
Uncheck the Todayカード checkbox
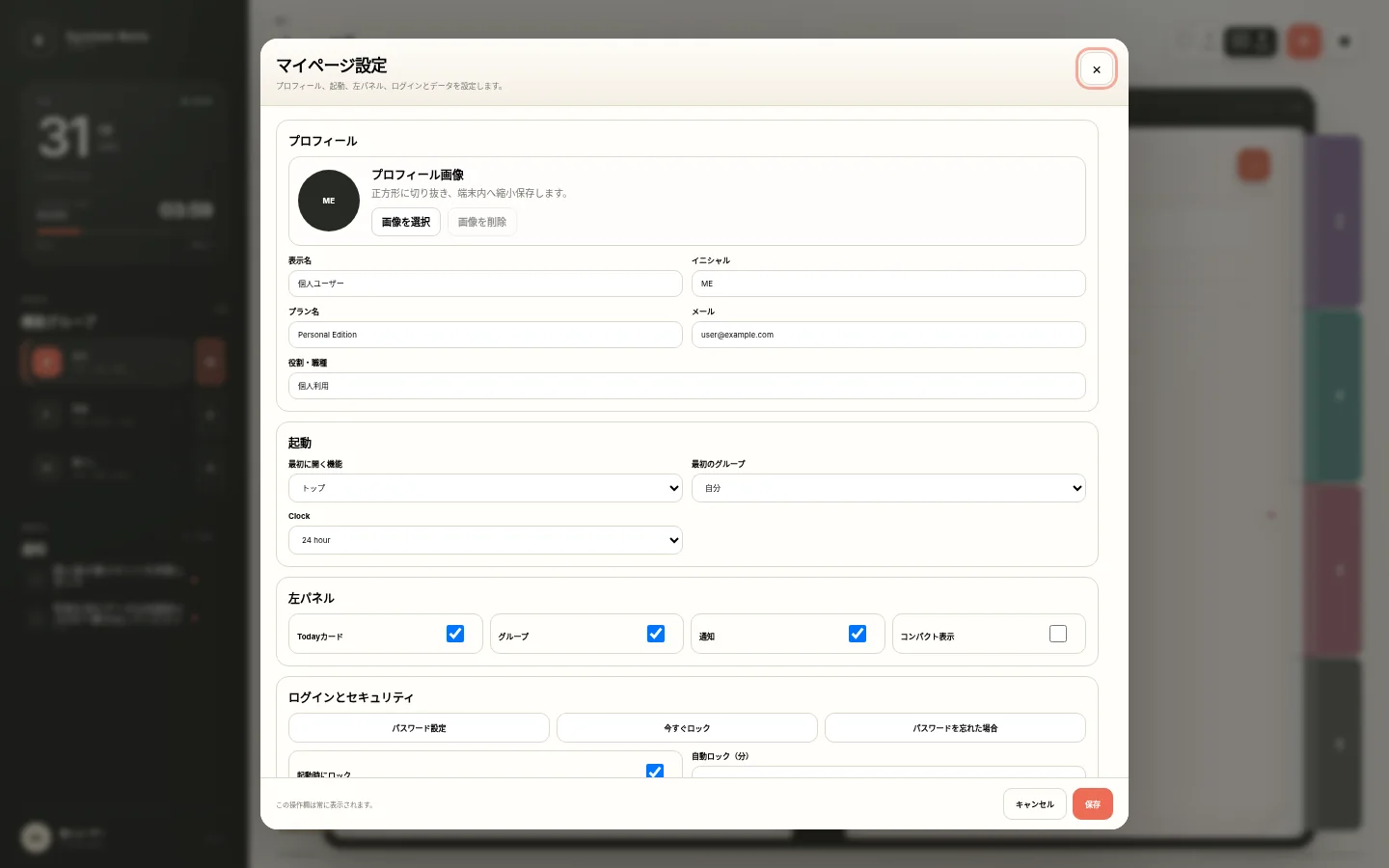455,634
